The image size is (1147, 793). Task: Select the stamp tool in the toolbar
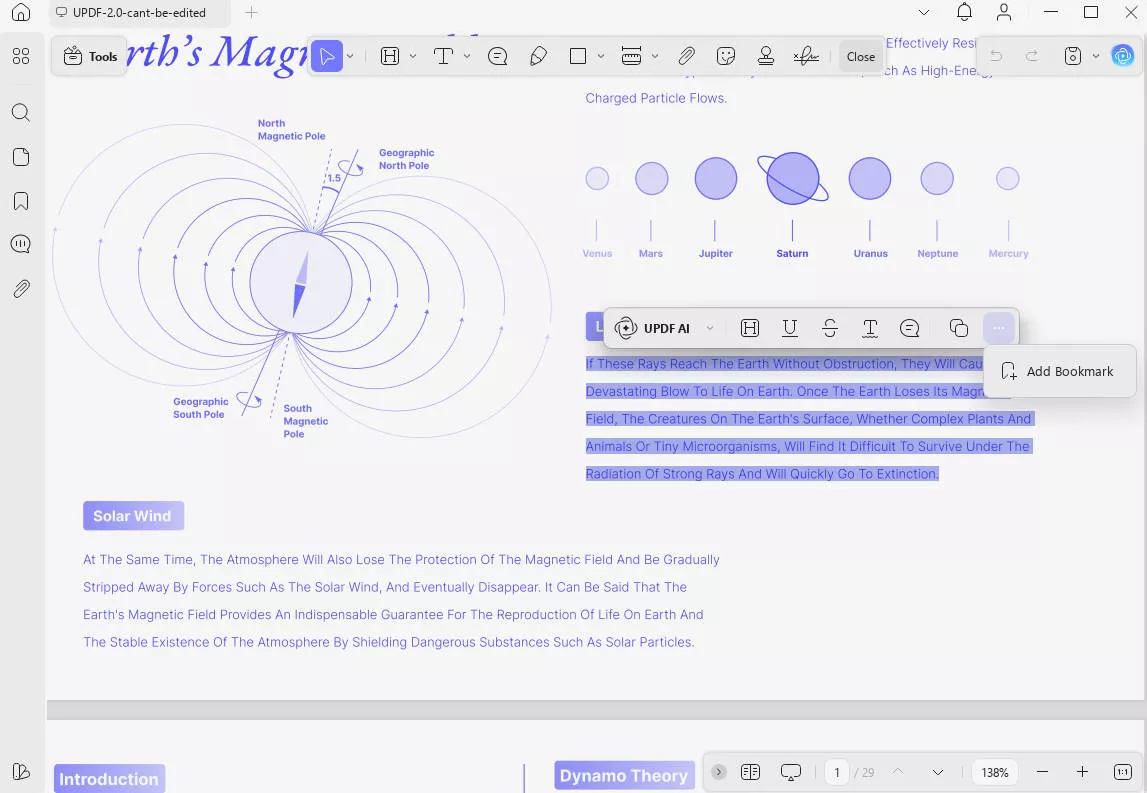tap(766, 57)
